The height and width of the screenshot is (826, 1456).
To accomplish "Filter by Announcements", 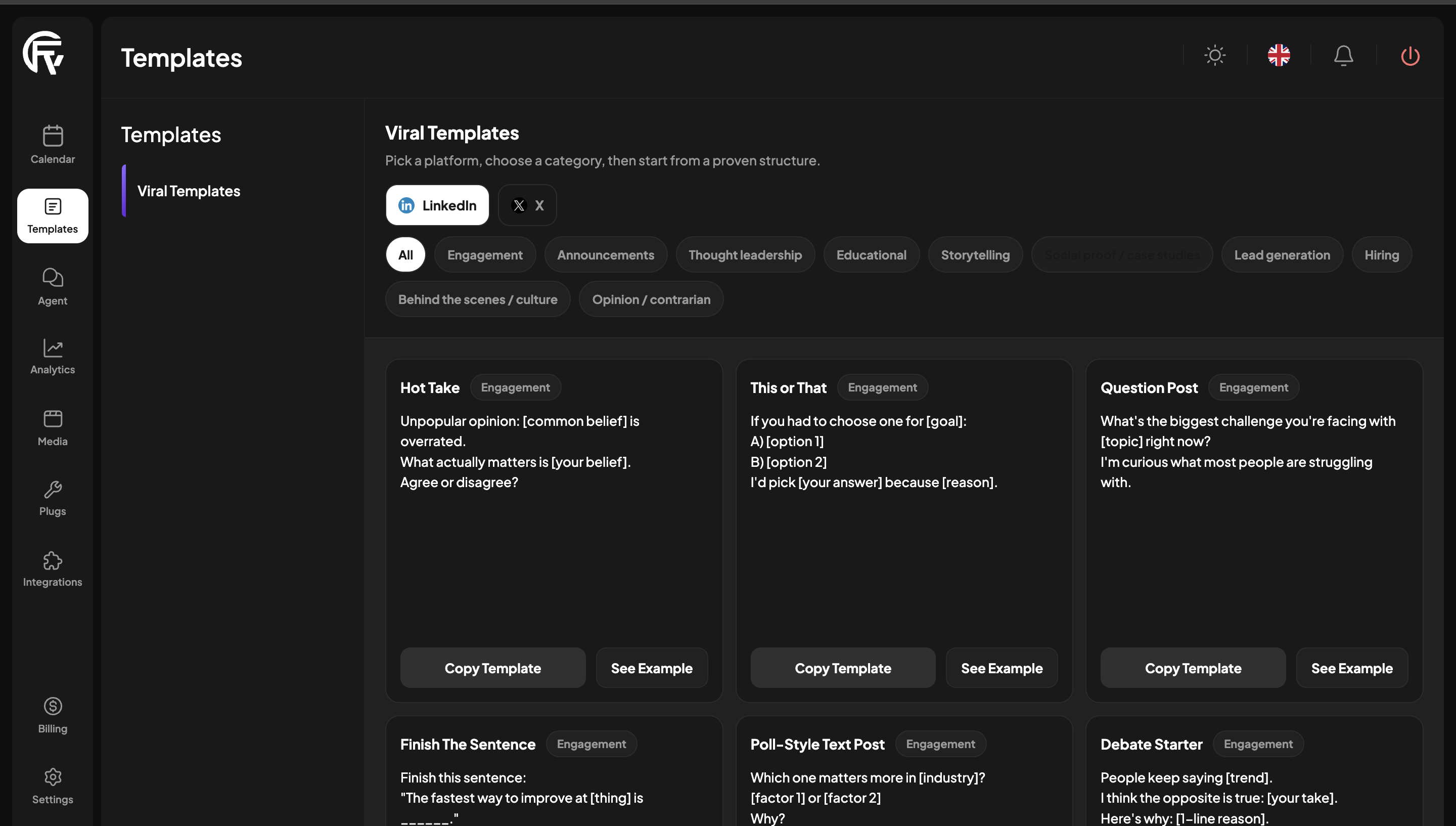I will (x=606, y=255).
